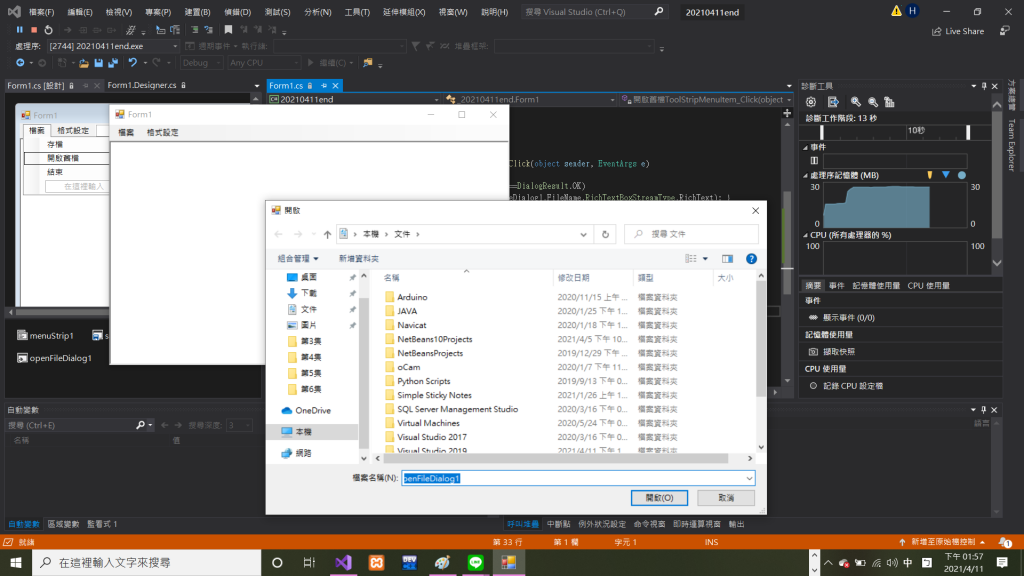Image resolution: width=1024 pixels, height=576 pixels.
Task: Open file with toolbar folder icon
Action: point(84,63)
